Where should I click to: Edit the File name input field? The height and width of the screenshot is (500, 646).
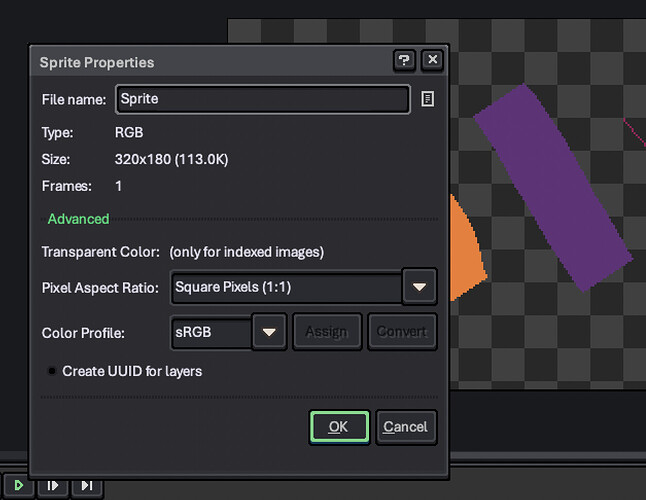point(263,99)
